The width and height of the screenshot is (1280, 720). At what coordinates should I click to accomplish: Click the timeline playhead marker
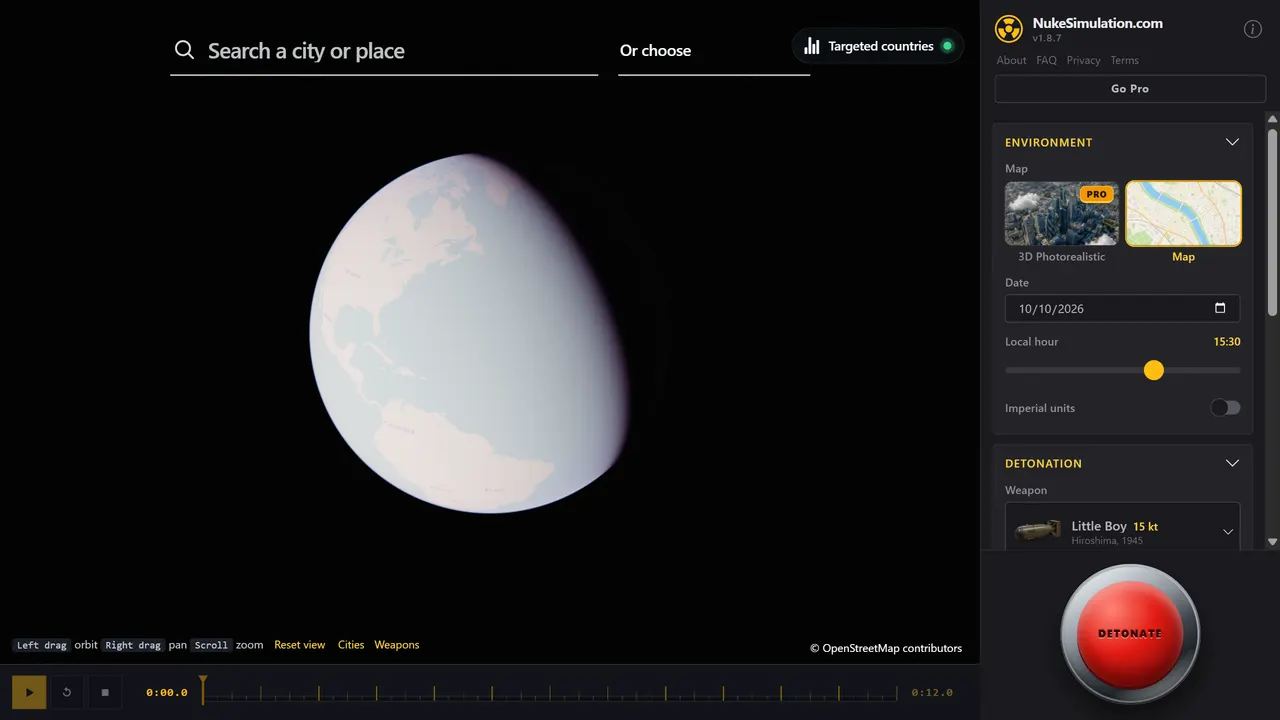(203, 689)
